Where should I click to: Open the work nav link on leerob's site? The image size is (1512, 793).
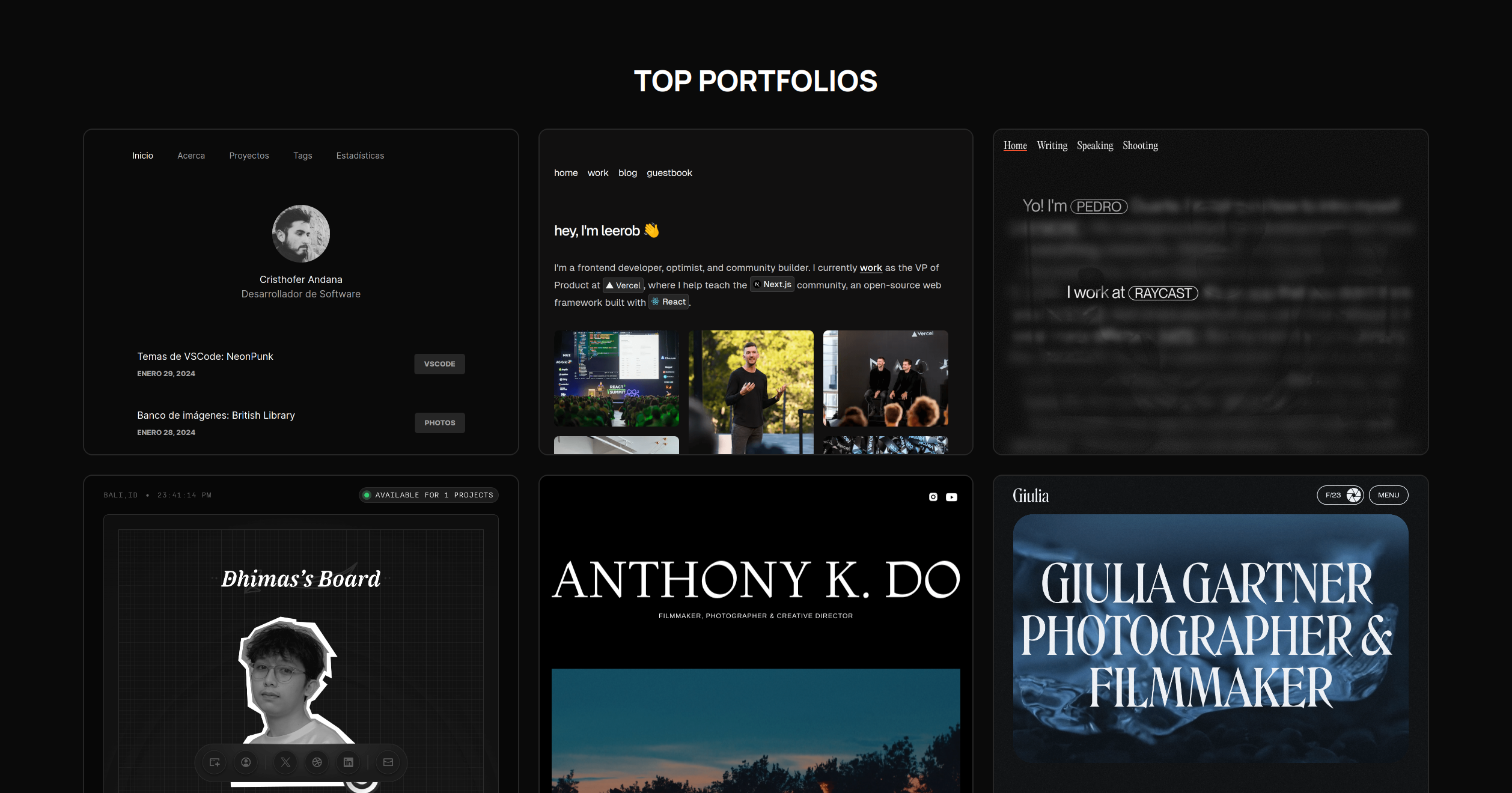coord(598,173)
